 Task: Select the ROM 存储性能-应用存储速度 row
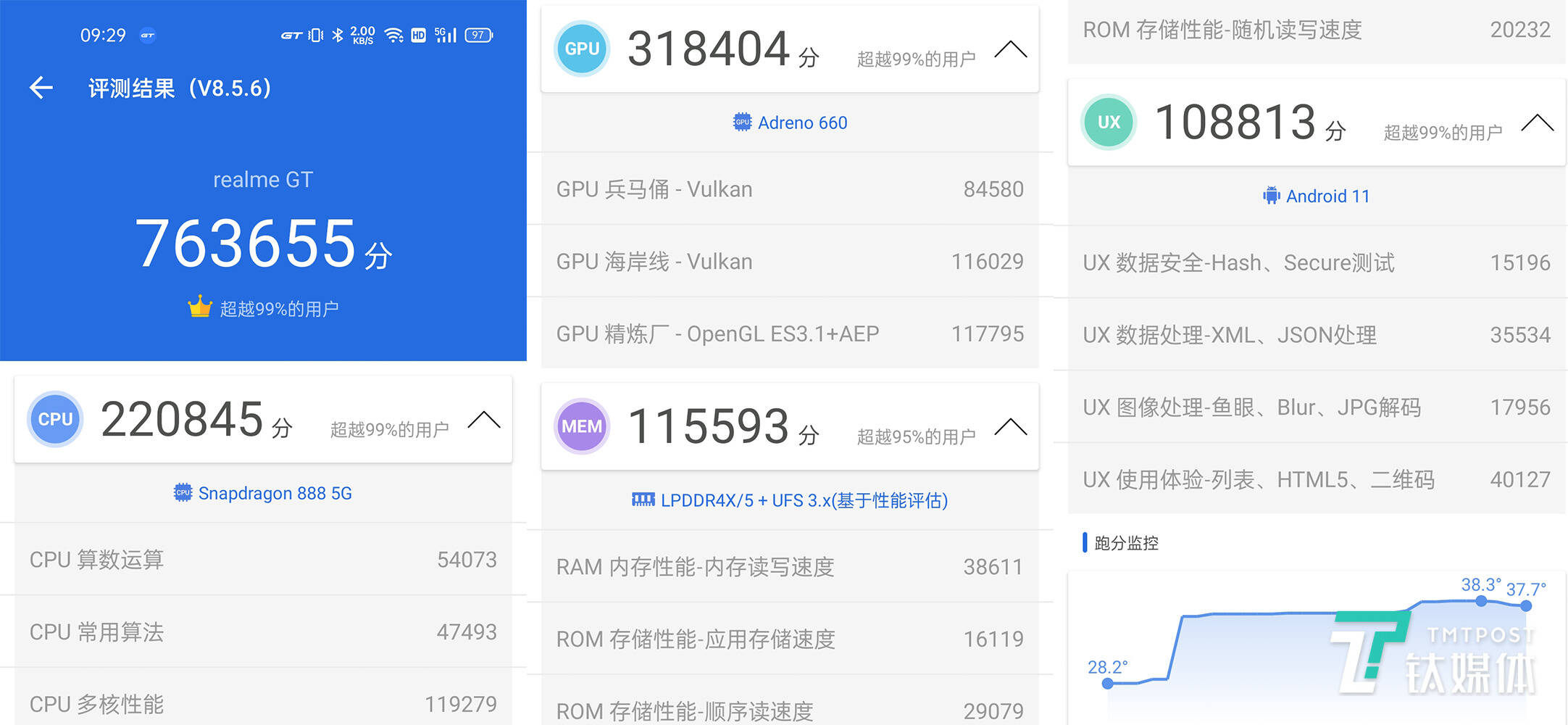pyautogui.click(x=790, y=639)
